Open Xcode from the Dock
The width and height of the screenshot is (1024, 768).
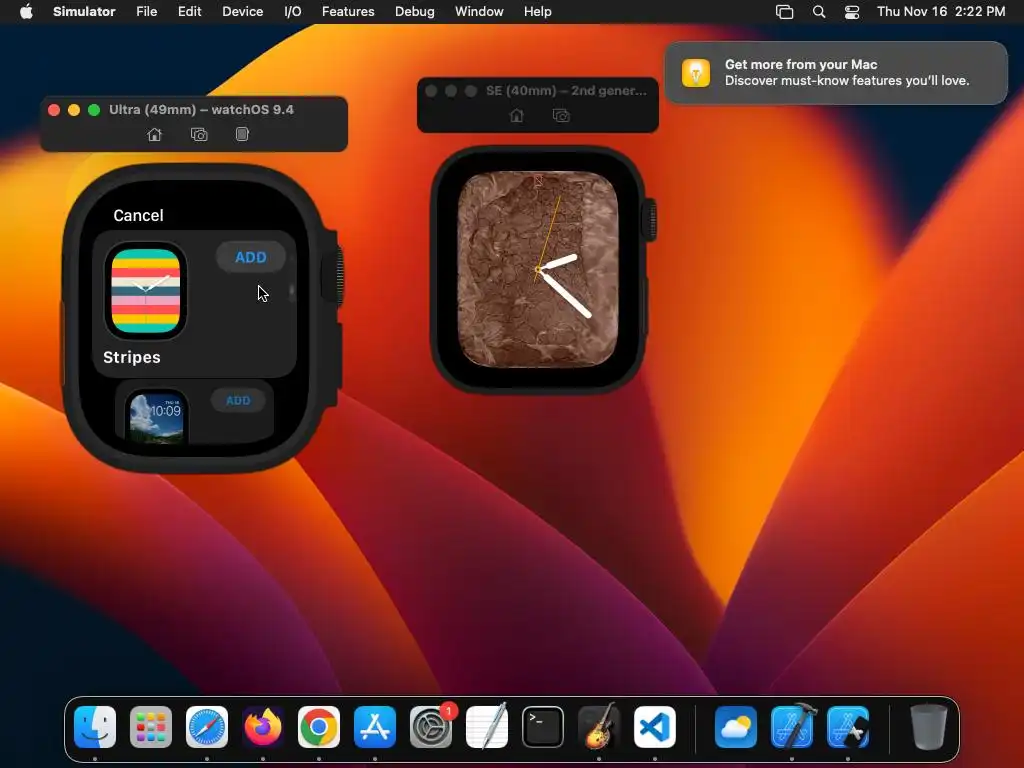[792, 726]
